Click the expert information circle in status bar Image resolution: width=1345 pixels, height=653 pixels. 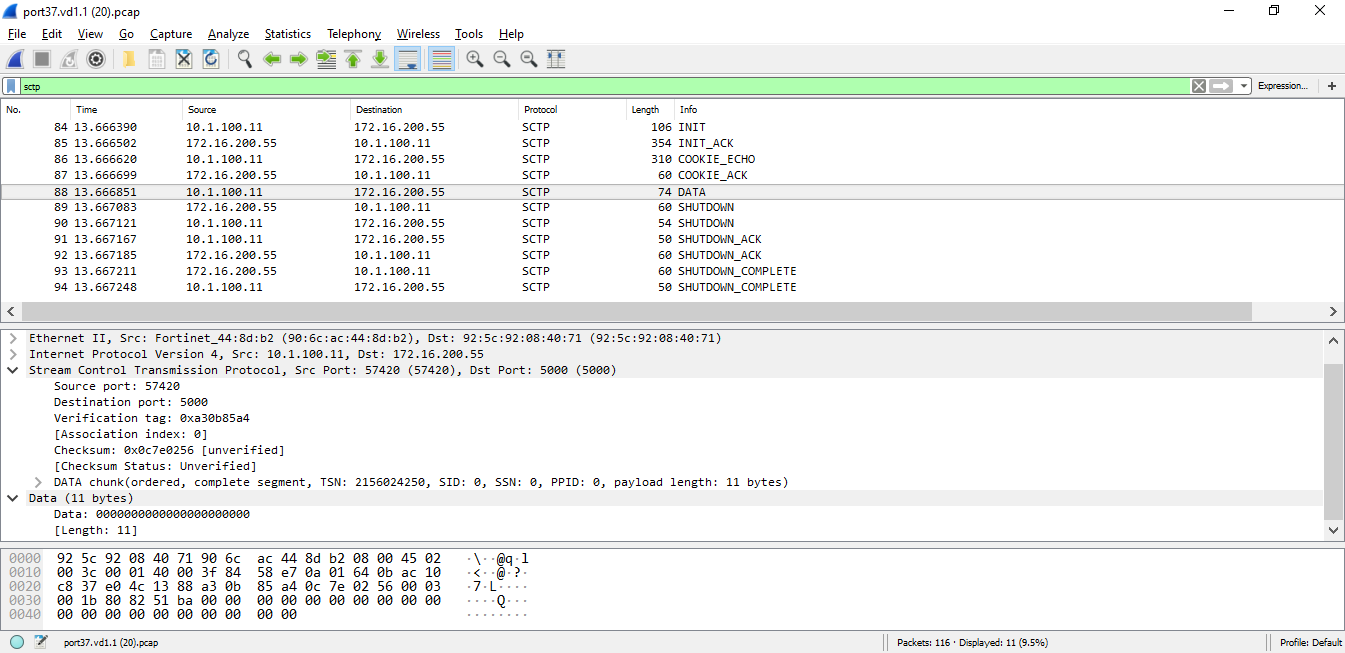coord(17,642)
